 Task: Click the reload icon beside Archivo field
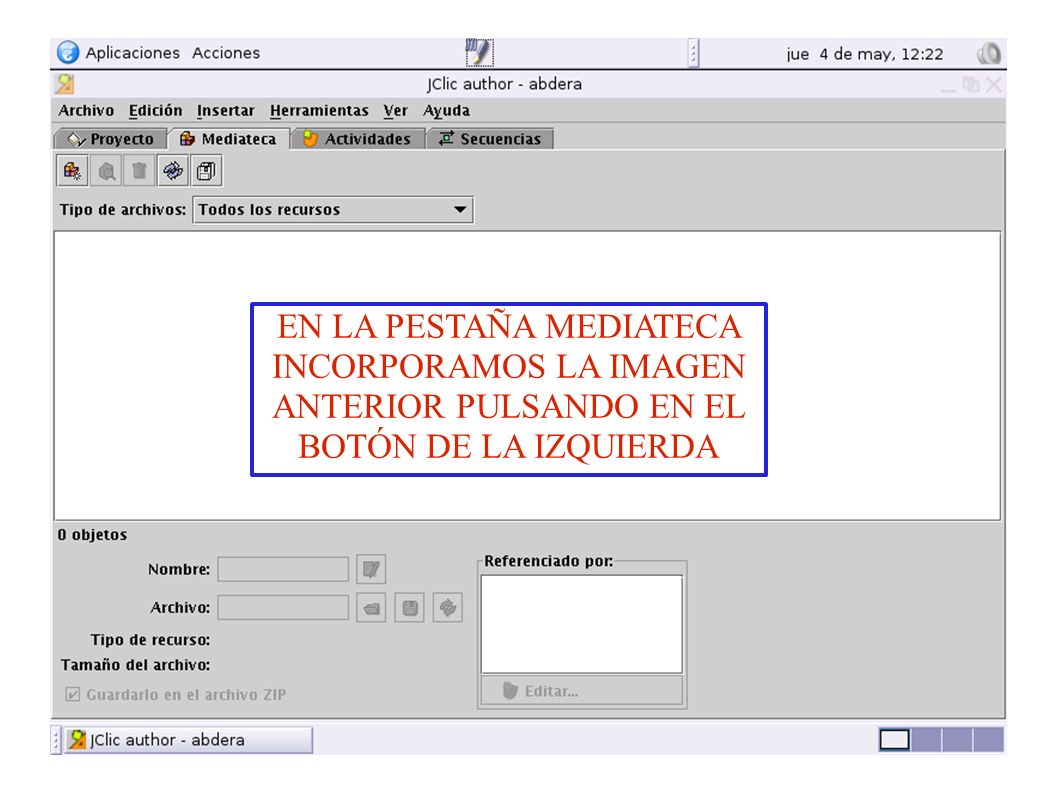[448, 608]
